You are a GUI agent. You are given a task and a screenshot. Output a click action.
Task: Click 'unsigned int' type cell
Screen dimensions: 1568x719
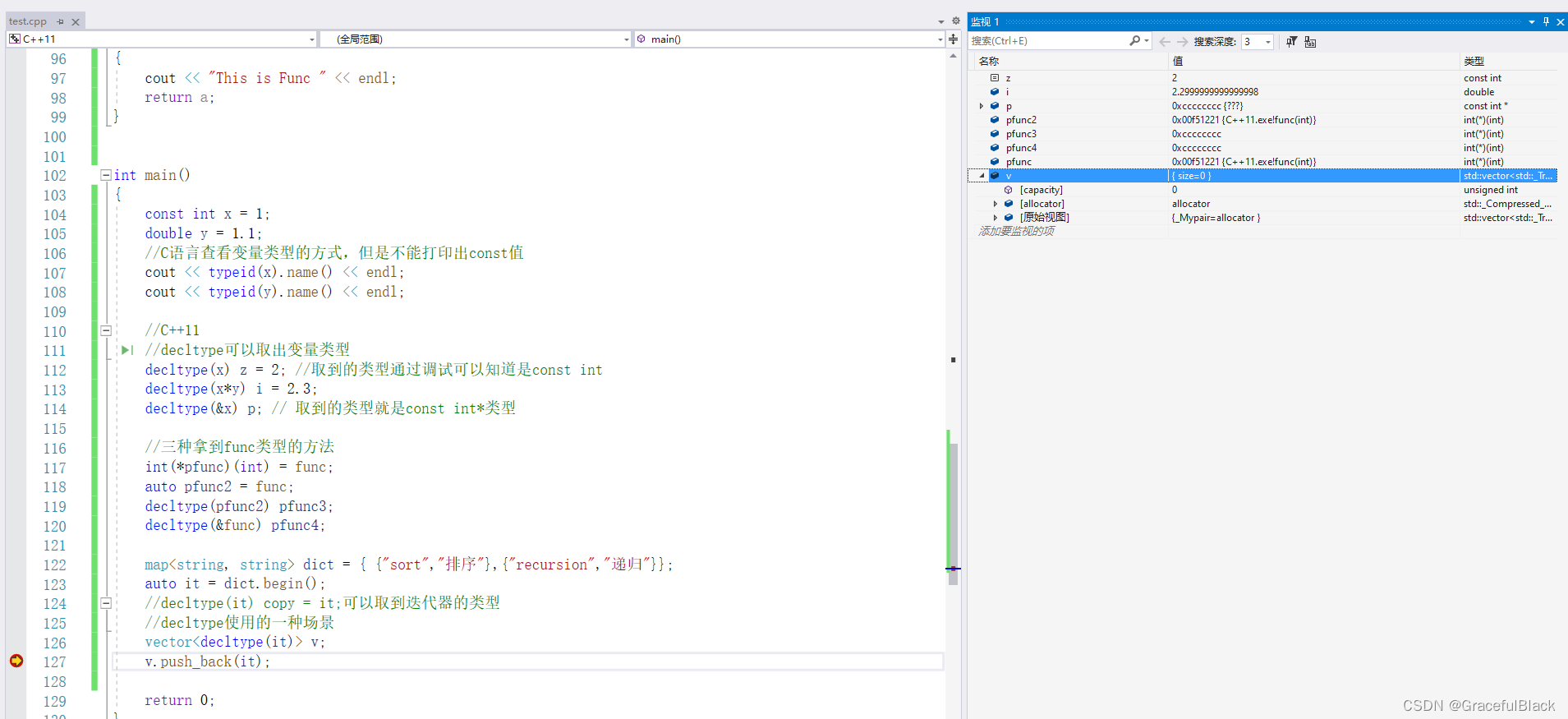coord(1490,190)
